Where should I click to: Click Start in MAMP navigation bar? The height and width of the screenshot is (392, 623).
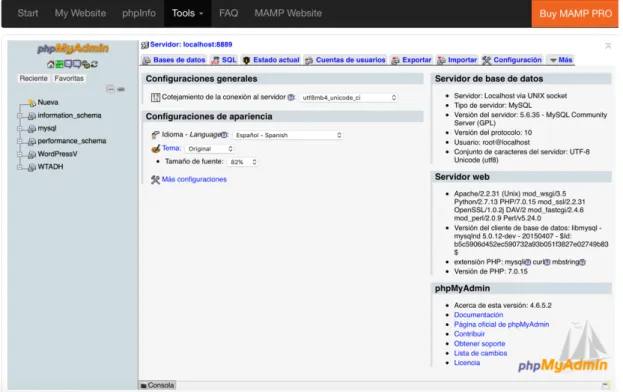pos(28,13)
